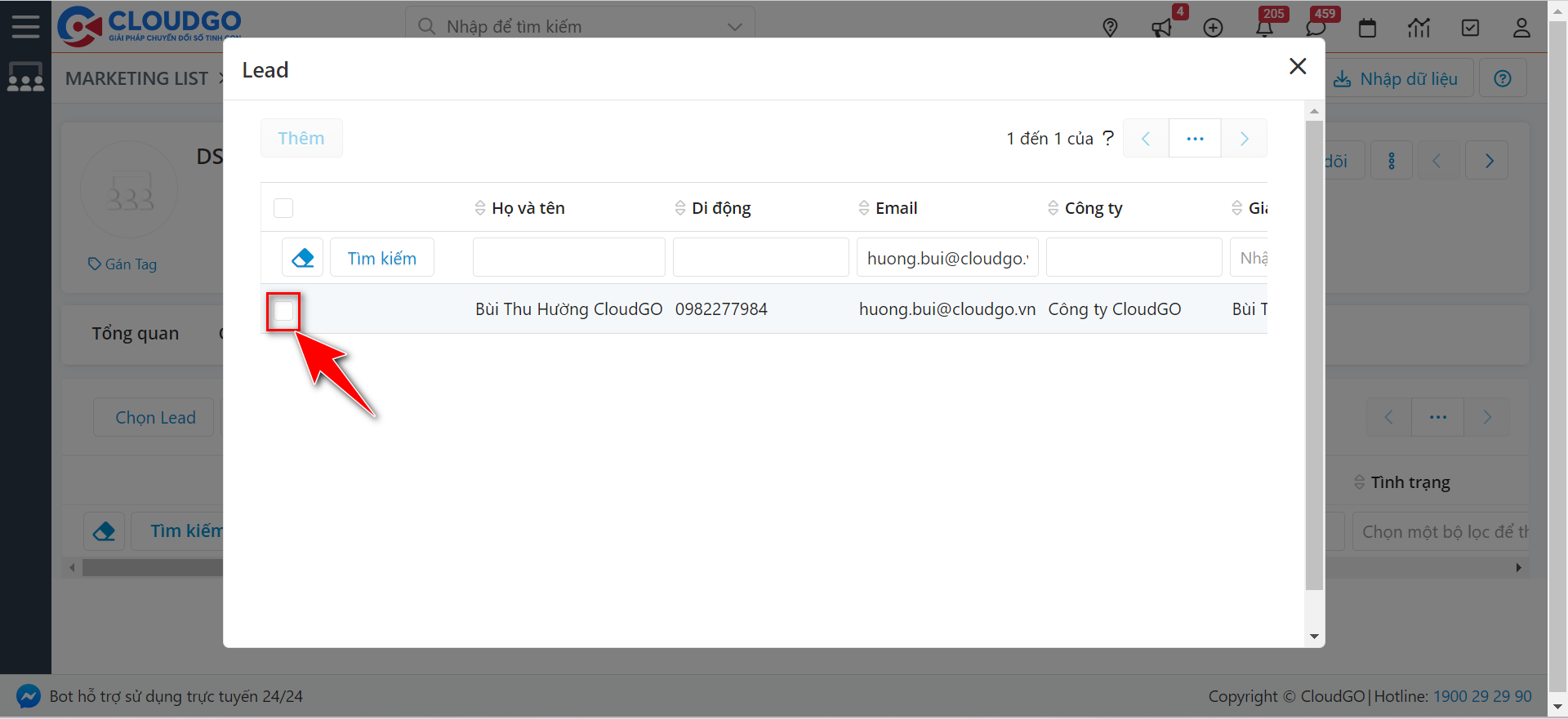This screenshot has height=719, width=1568.
Task: Open the calendar icon in header
Action: pos(1367,28)
